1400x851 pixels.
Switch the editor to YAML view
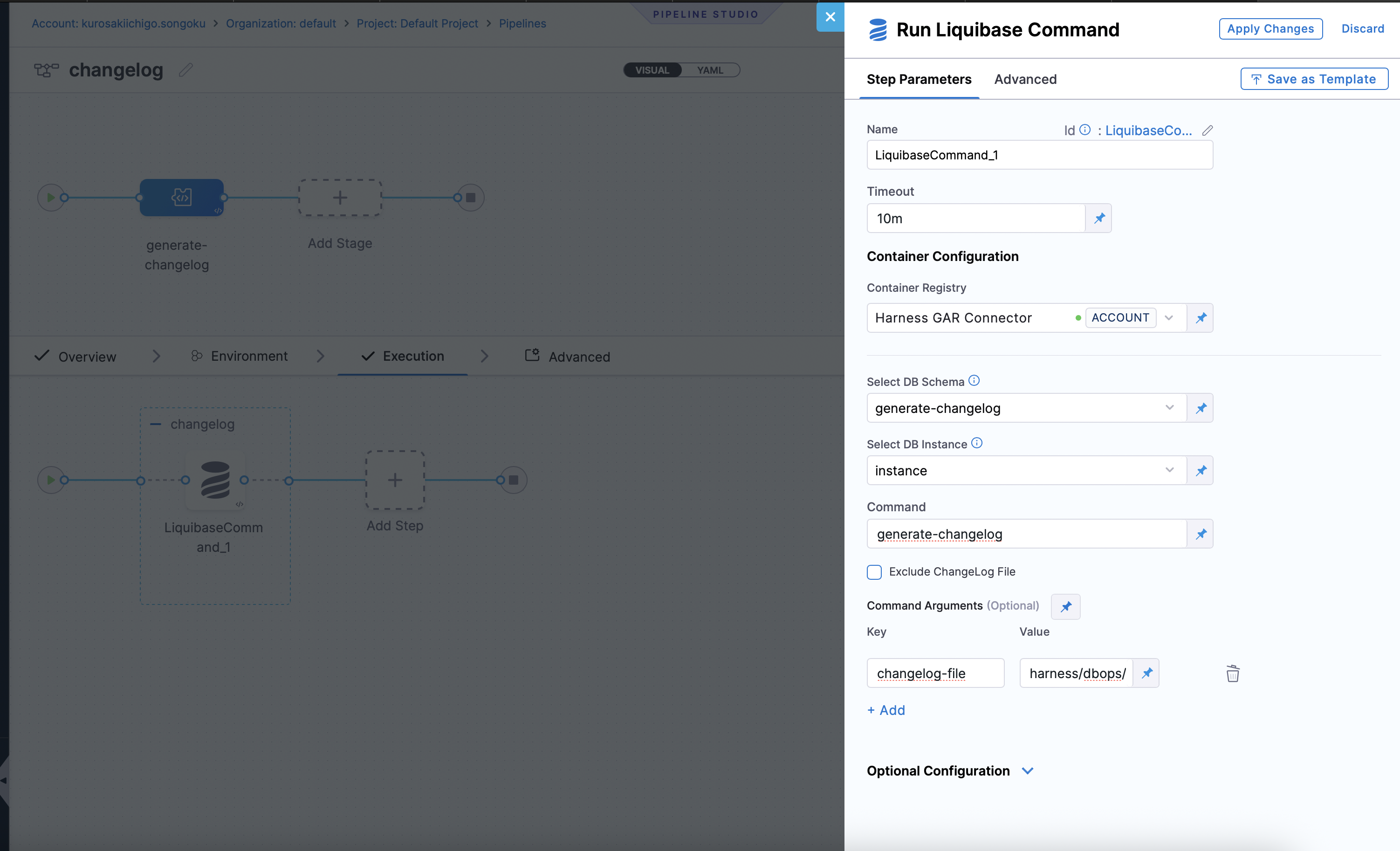click(x=710, y=69)
